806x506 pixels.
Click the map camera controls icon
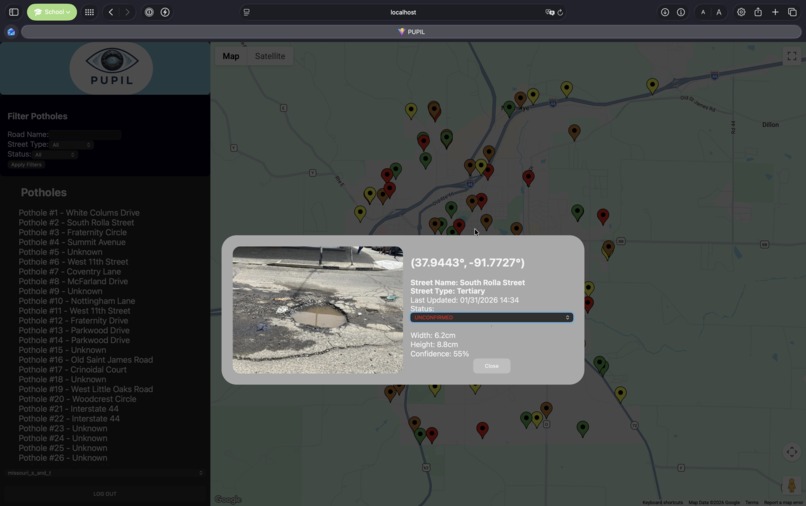coord(792,452)
